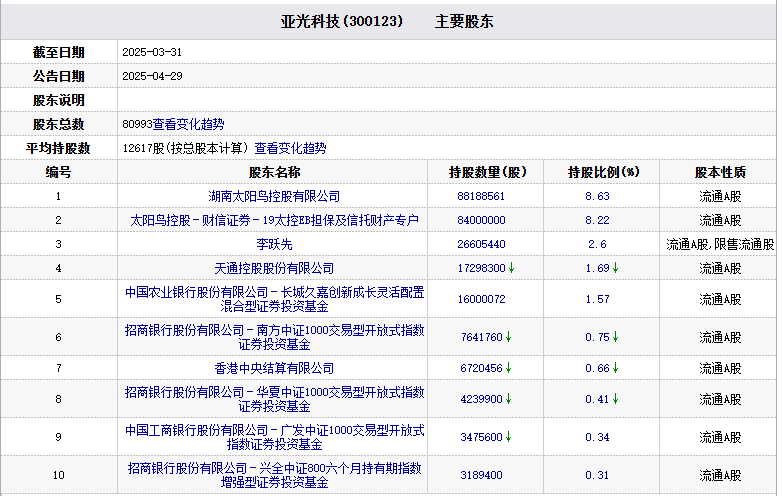Click the decrease arrow next to 0.66
The width and height of the screenshot is (782, 496).
tap(616, 368)
